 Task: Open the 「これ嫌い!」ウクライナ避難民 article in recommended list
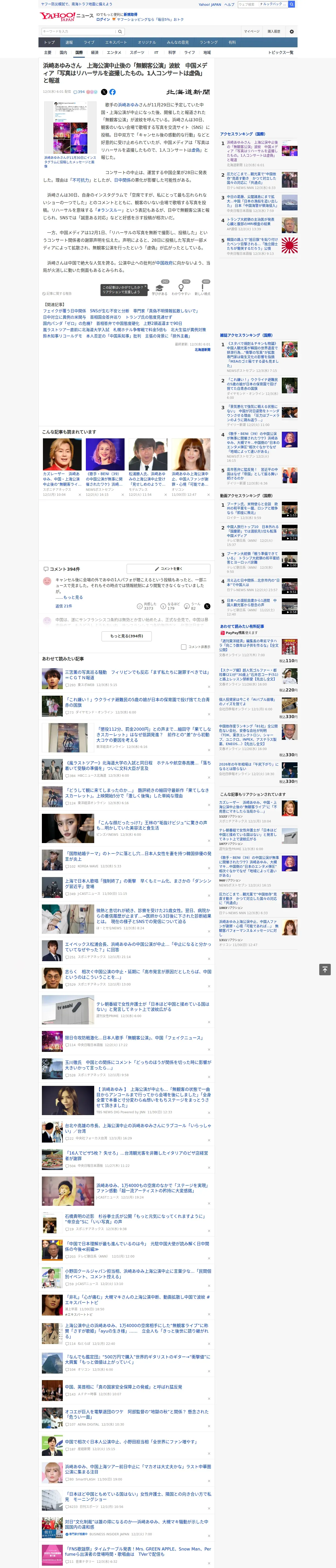pyautogui.click(x=137, y=702)
